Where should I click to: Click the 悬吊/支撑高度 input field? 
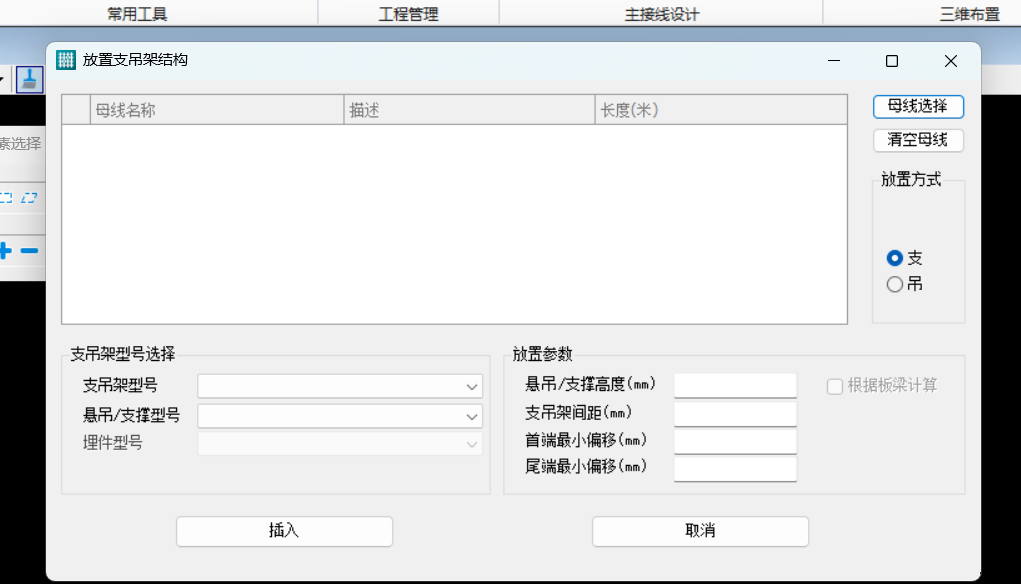pyautogui.click(x=735, y=385)
